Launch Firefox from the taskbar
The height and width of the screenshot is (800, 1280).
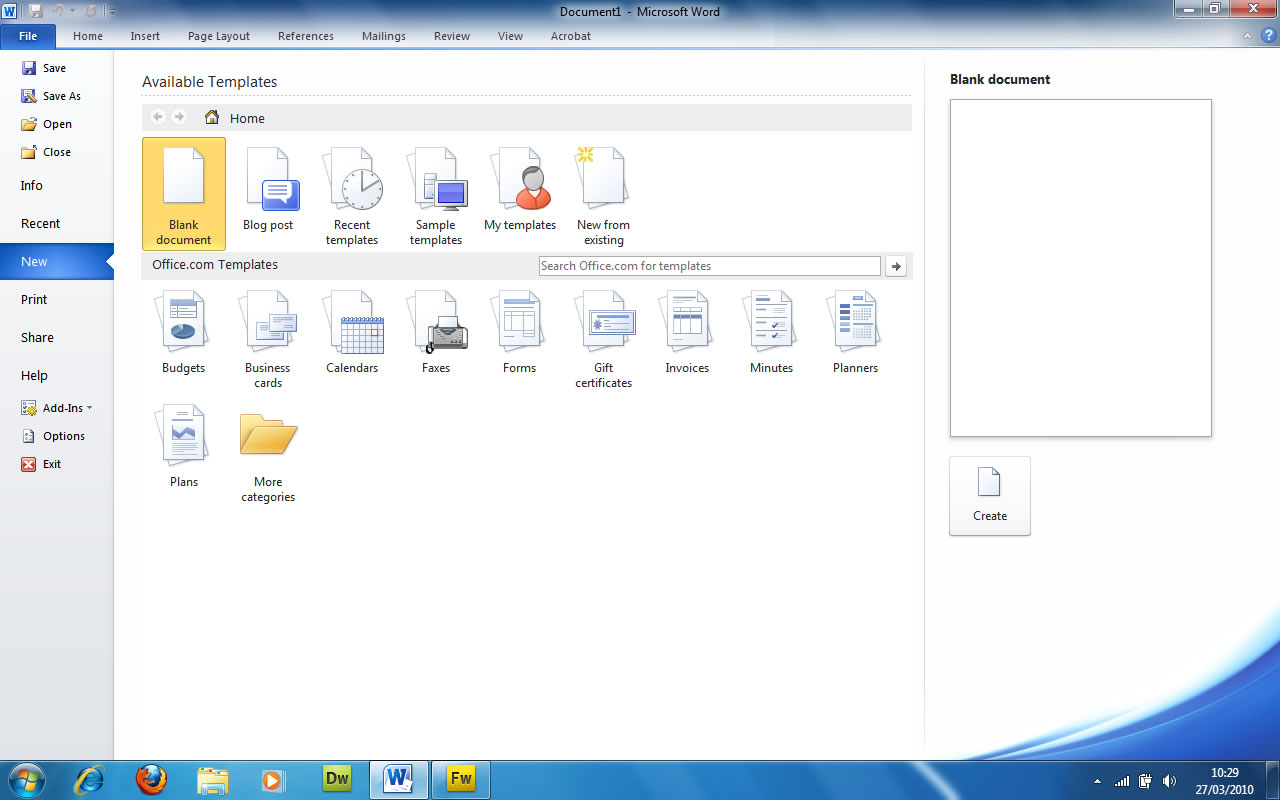[151, 779]
